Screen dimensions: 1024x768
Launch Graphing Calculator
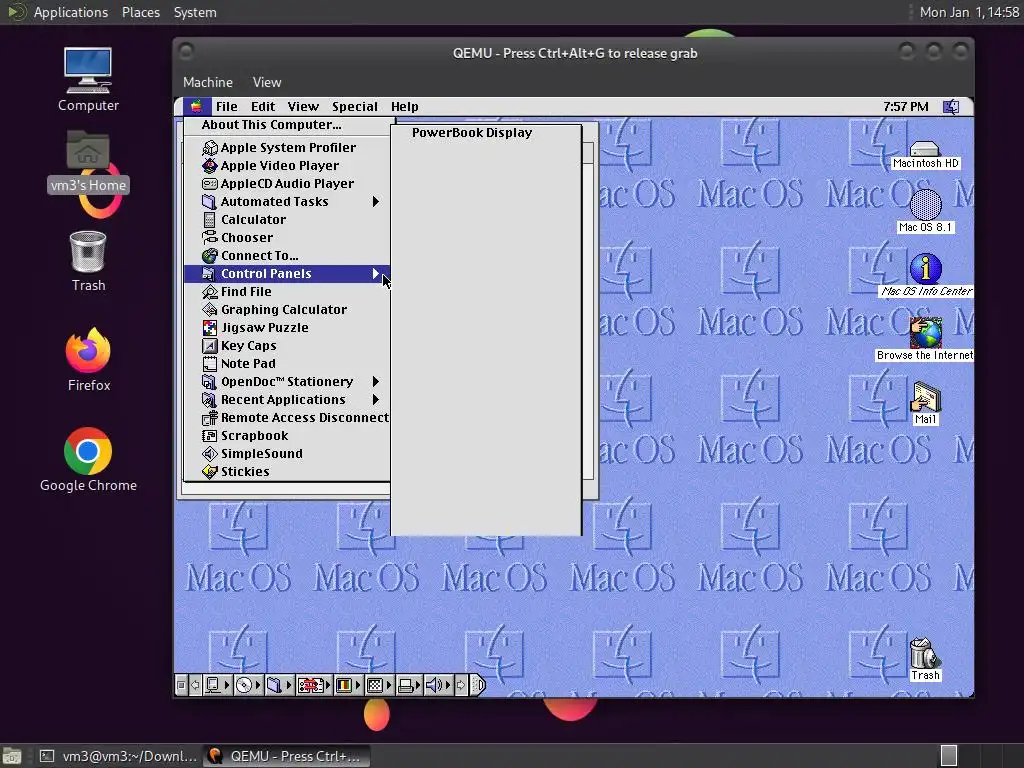[286, 310]
